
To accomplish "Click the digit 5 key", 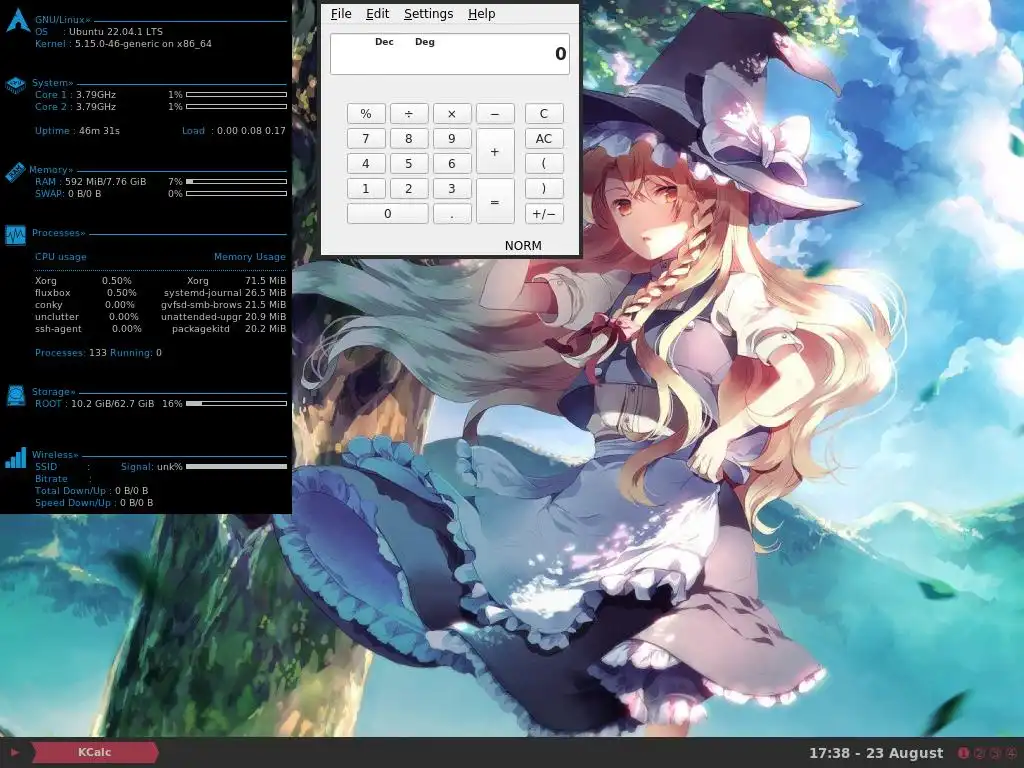I will (409, 163).
